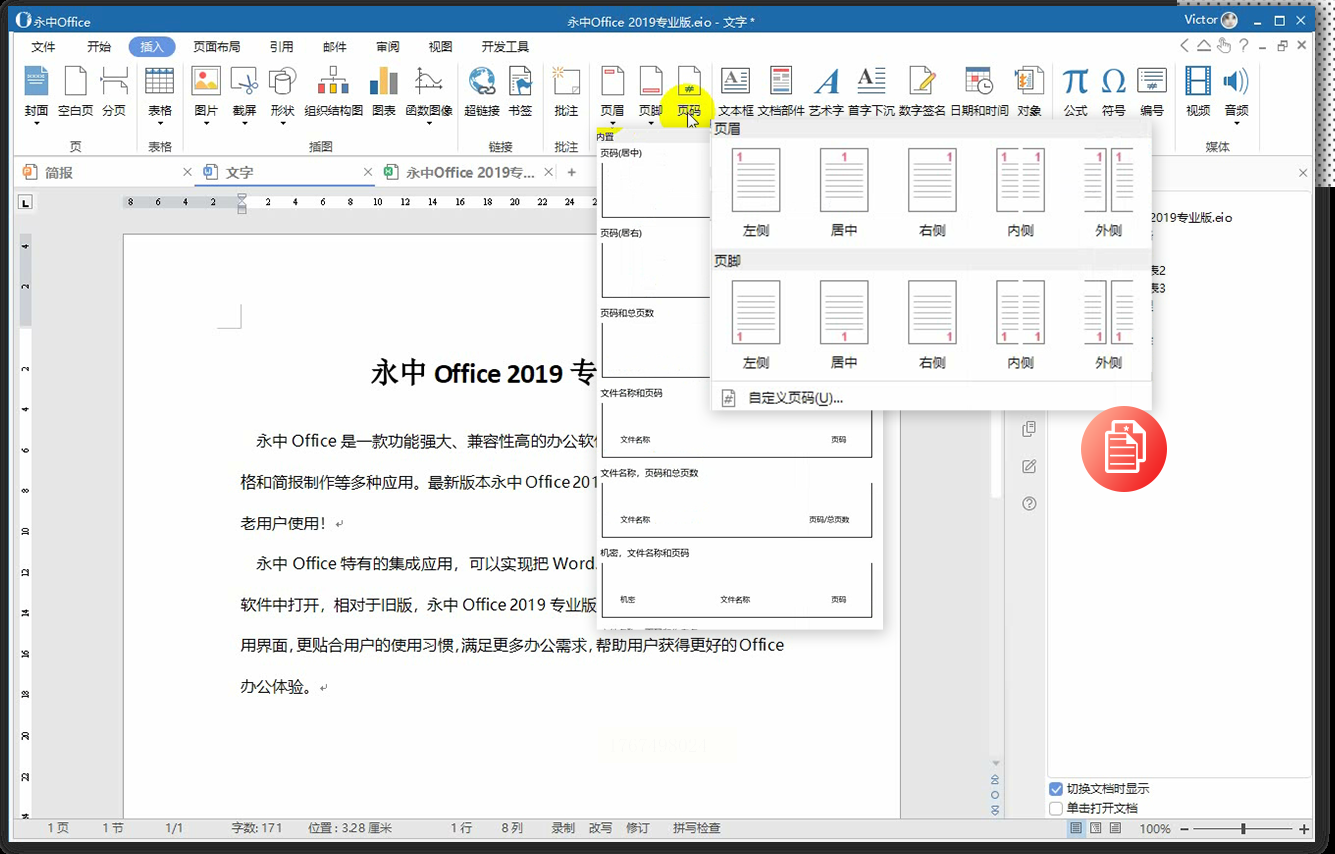Viewport: 1335px width, 854px height.
Task: Insert a chart using 图表 icon
Action: [x=383, y=83]
